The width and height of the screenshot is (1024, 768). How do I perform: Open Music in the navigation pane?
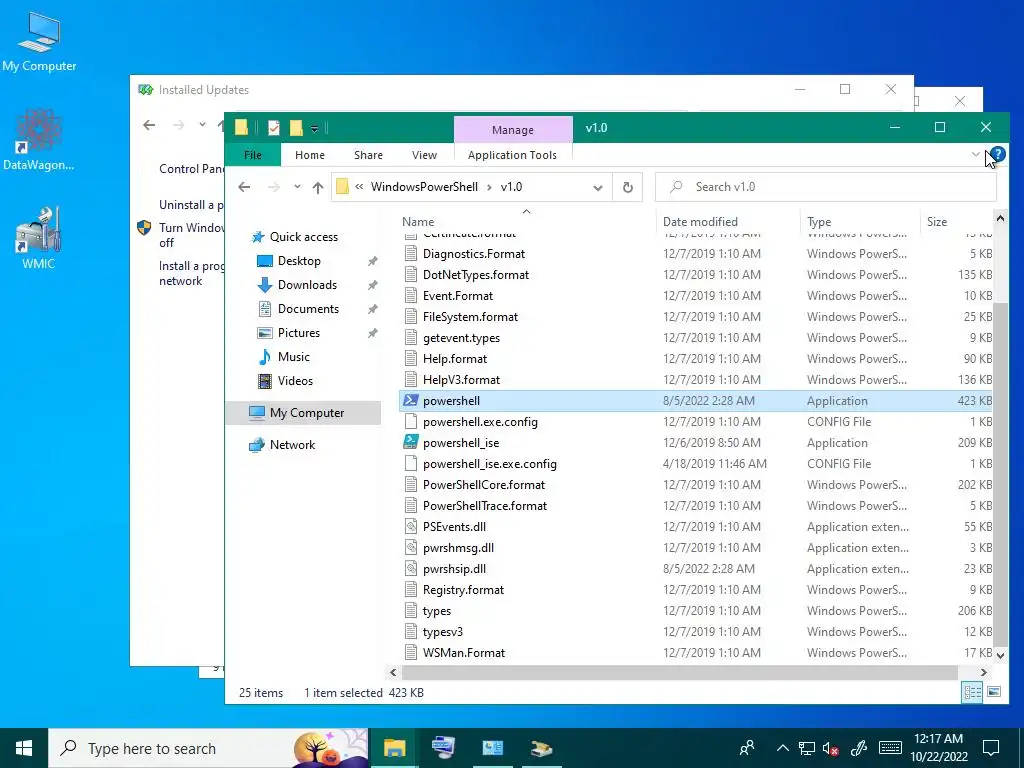(x=293, y=357)
